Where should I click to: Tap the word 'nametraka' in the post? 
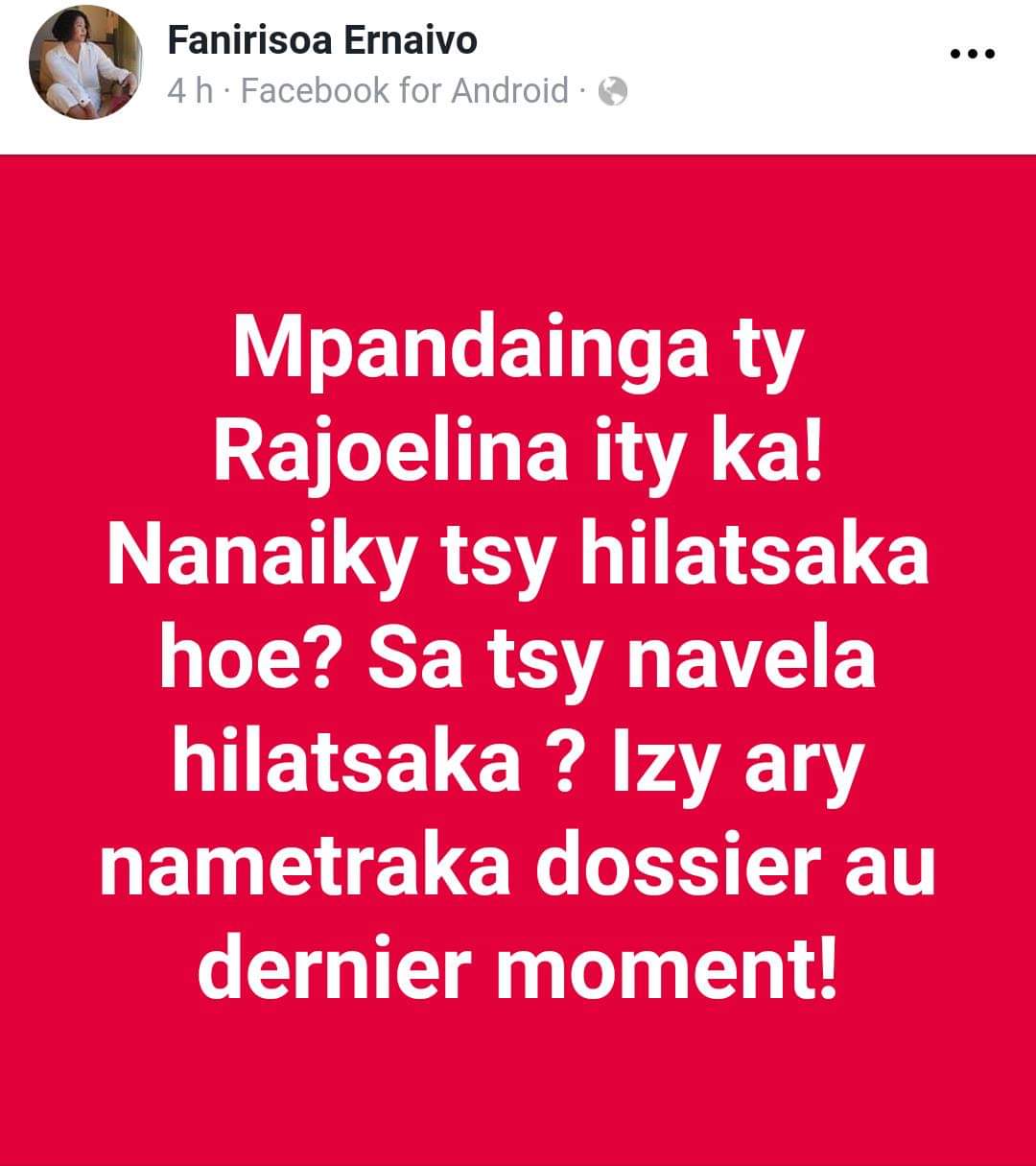tap(305, 869)
